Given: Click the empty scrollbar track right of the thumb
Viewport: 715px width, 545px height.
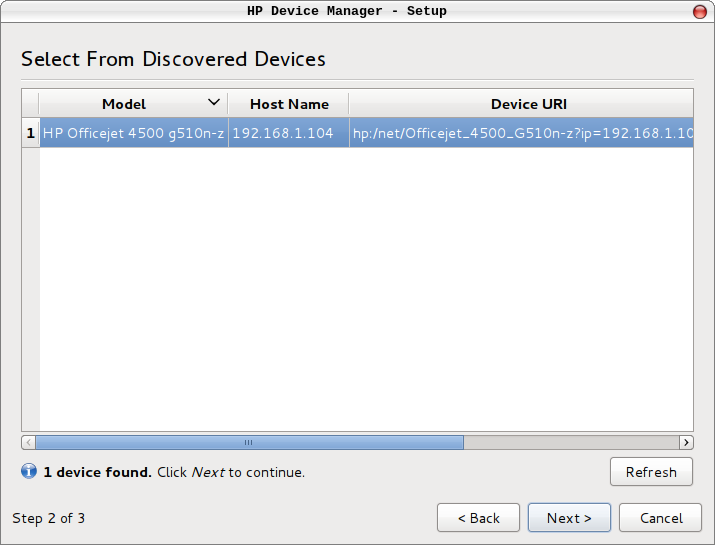Looking at the screenshot, I should pos(570,442).
